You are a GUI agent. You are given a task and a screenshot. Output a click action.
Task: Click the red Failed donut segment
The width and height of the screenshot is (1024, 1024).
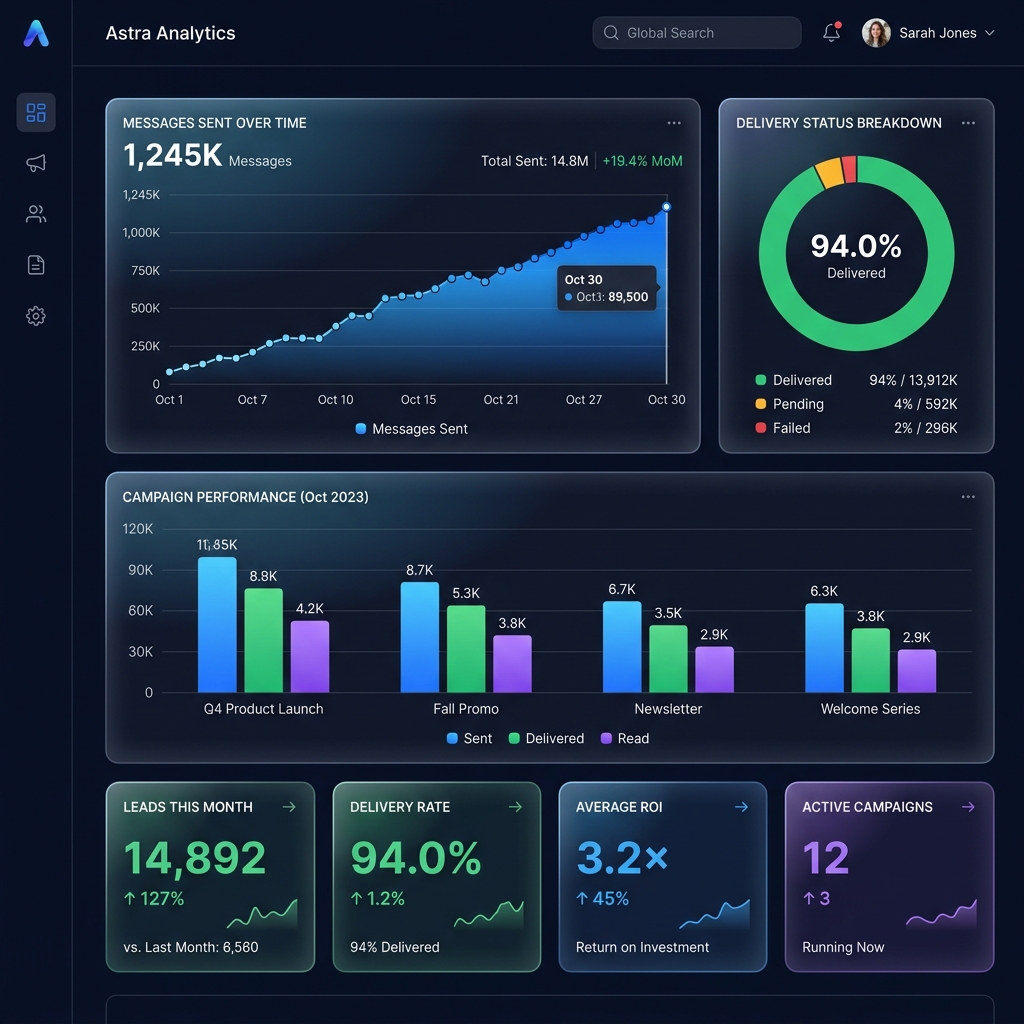pos(849,169)
